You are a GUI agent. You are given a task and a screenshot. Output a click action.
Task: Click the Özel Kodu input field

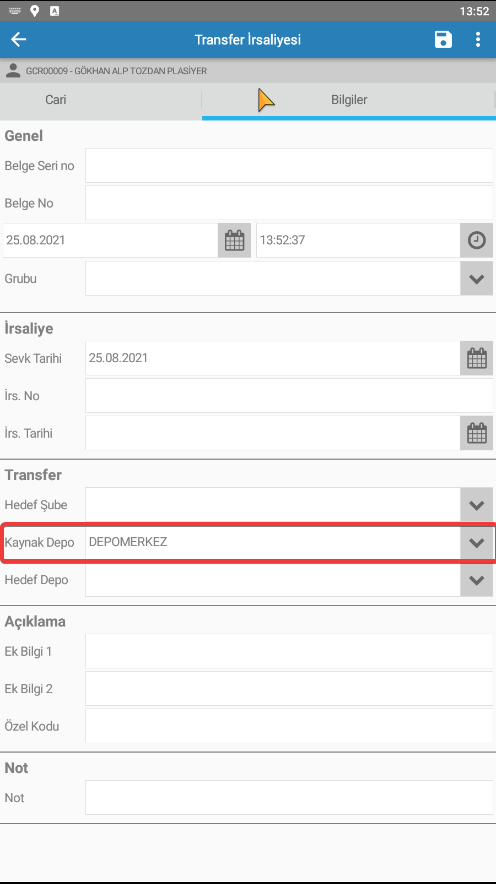(x=289, y=726)
